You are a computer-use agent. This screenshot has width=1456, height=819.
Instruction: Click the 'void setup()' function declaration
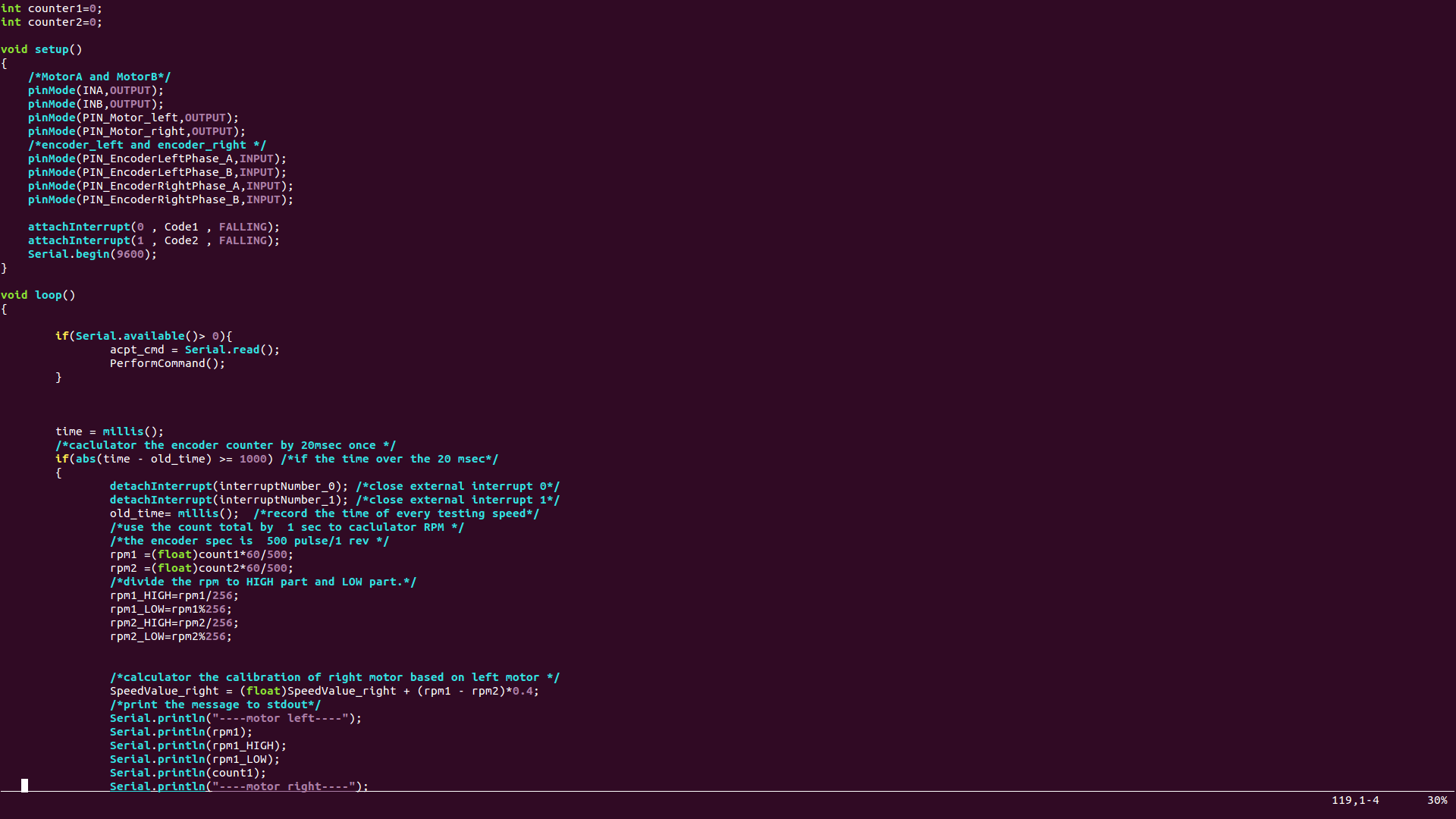tap(42, 49)
